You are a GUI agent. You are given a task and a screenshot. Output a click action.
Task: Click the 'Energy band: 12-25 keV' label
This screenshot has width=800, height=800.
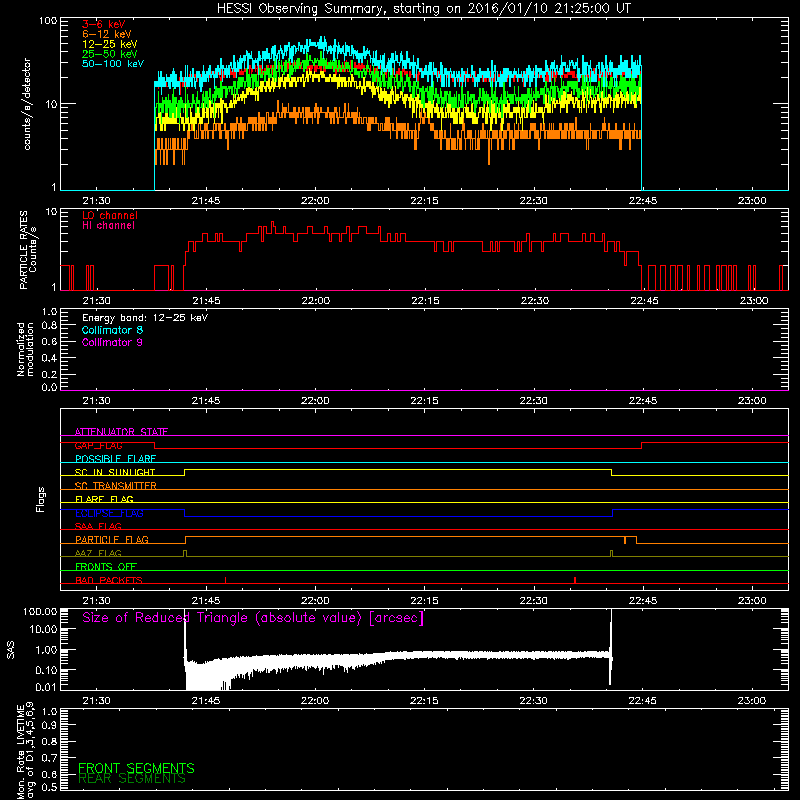145,318
